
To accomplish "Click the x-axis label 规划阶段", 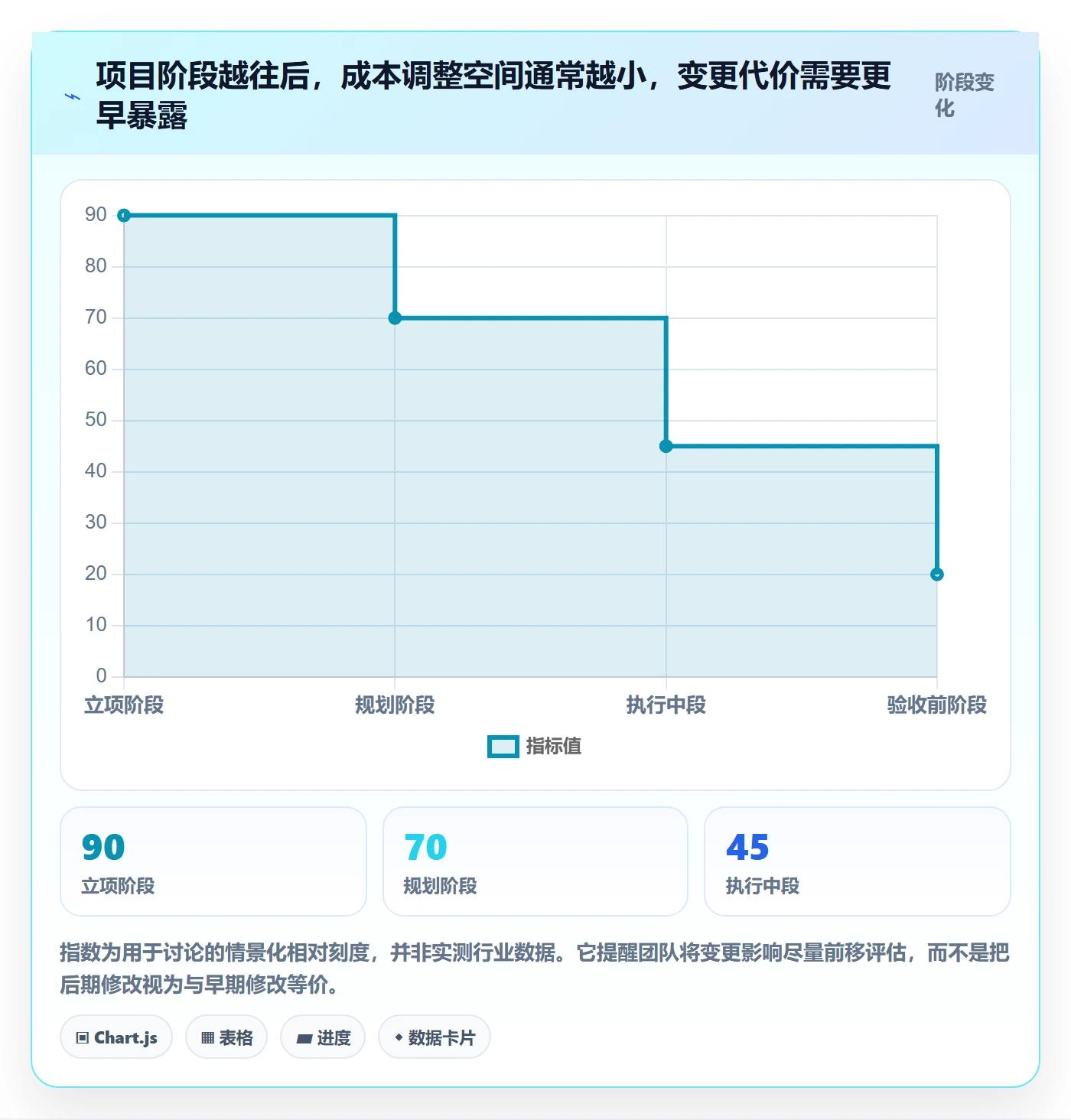I will (x=395, y=705).
